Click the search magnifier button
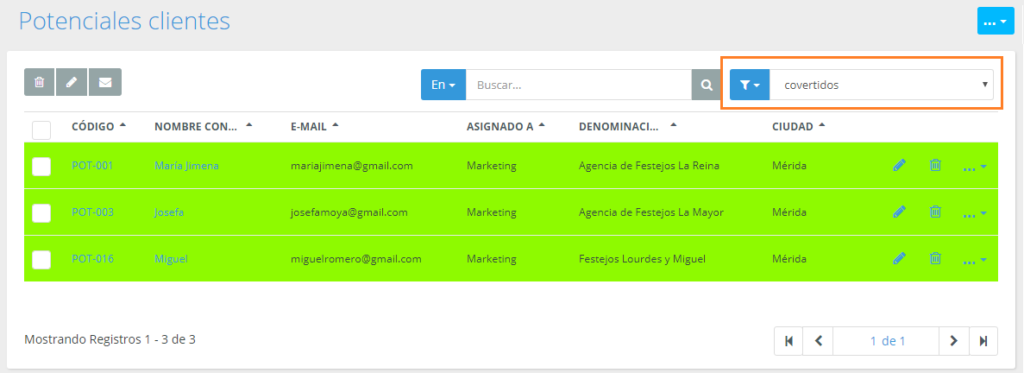This screenshot has height=373, width=1024. coord(706,85)
